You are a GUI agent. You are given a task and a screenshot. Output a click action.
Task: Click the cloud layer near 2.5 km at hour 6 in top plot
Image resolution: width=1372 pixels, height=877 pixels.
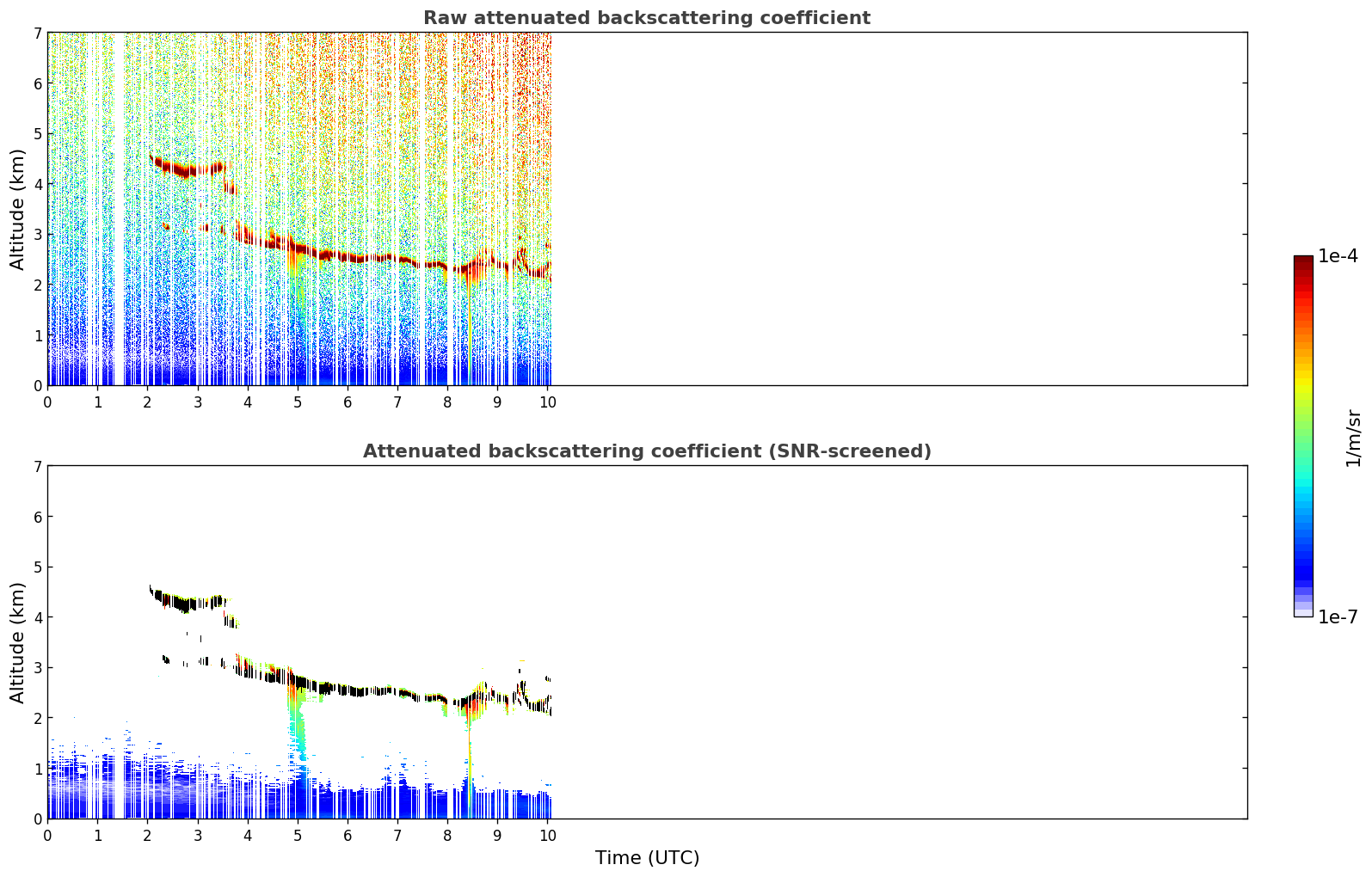click(x=348, y=257)
